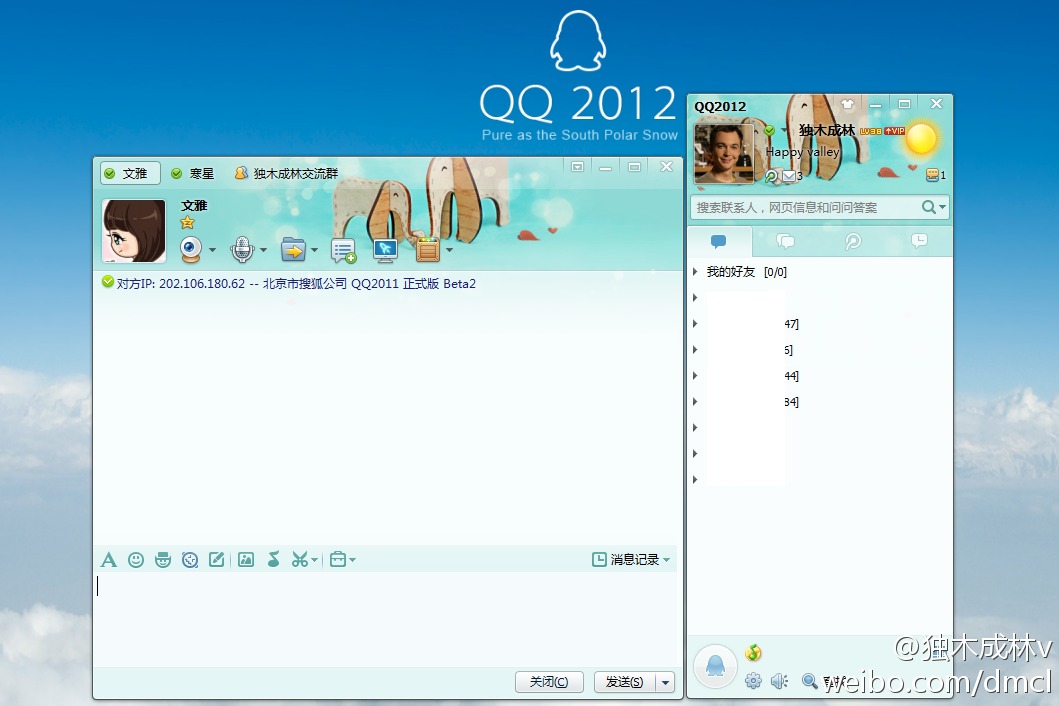Click the search magnifier in the search box
Image resolution: width=1059 pixels, height=706 pixels.
tap(929, 207)
